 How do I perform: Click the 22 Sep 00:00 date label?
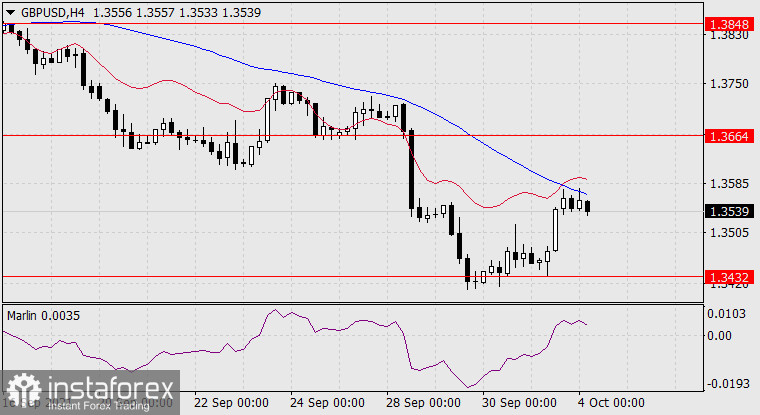click(229, 404)
